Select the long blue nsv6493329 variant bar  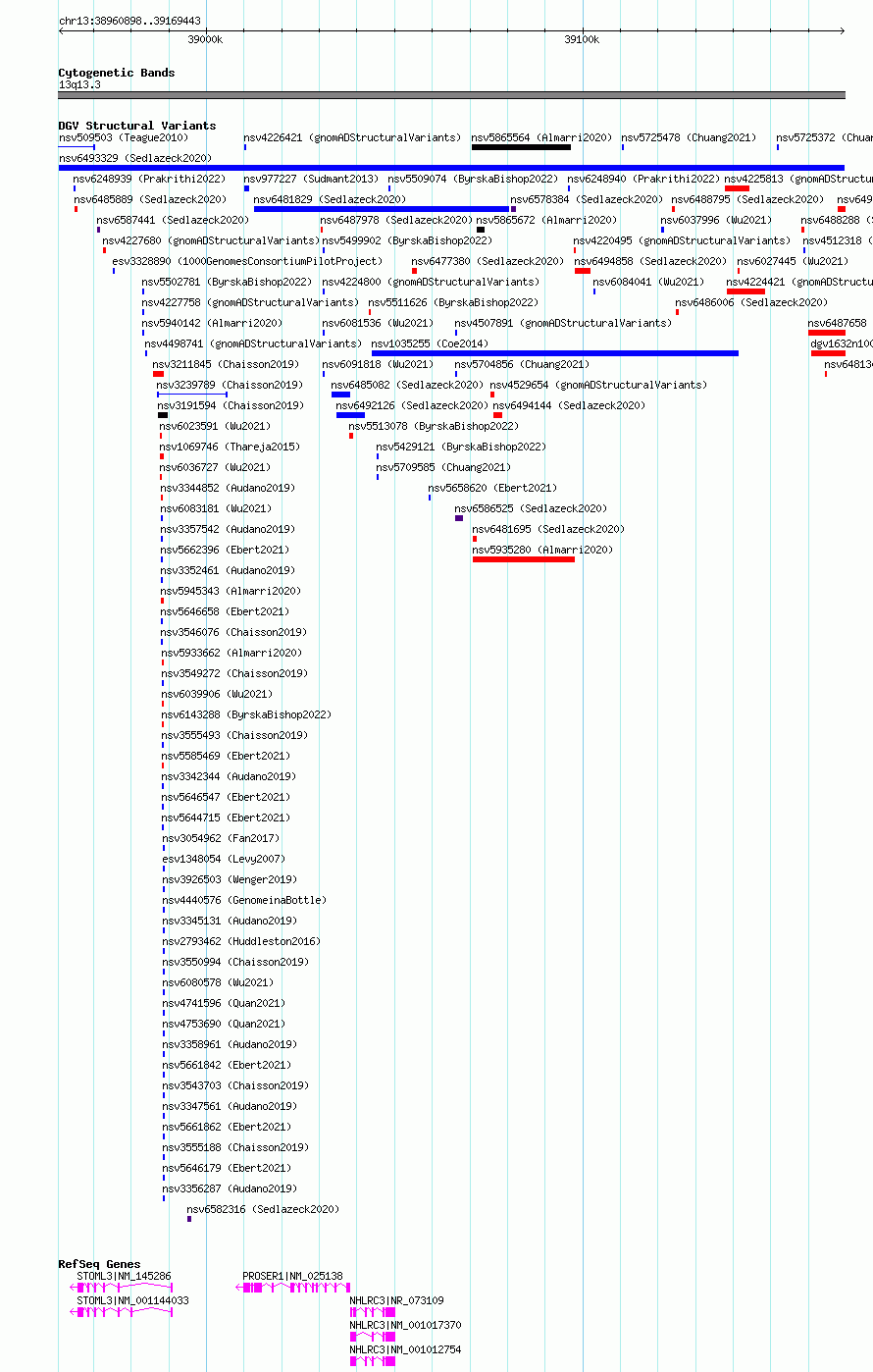[x=452, y=168]
